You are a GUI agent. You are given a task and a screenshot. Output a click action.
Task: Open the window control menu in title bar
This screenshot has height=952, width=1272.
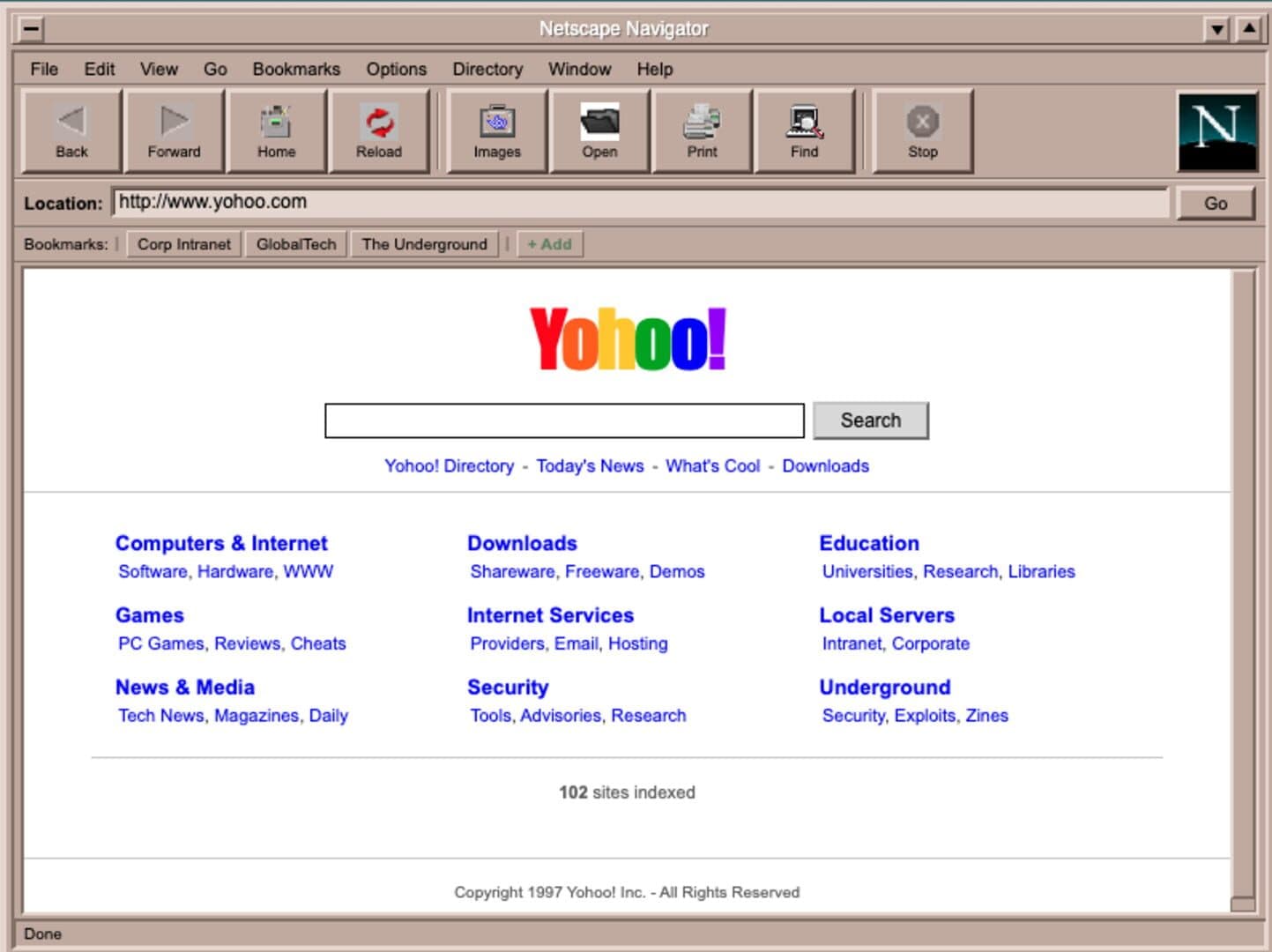tap(31, 29)
